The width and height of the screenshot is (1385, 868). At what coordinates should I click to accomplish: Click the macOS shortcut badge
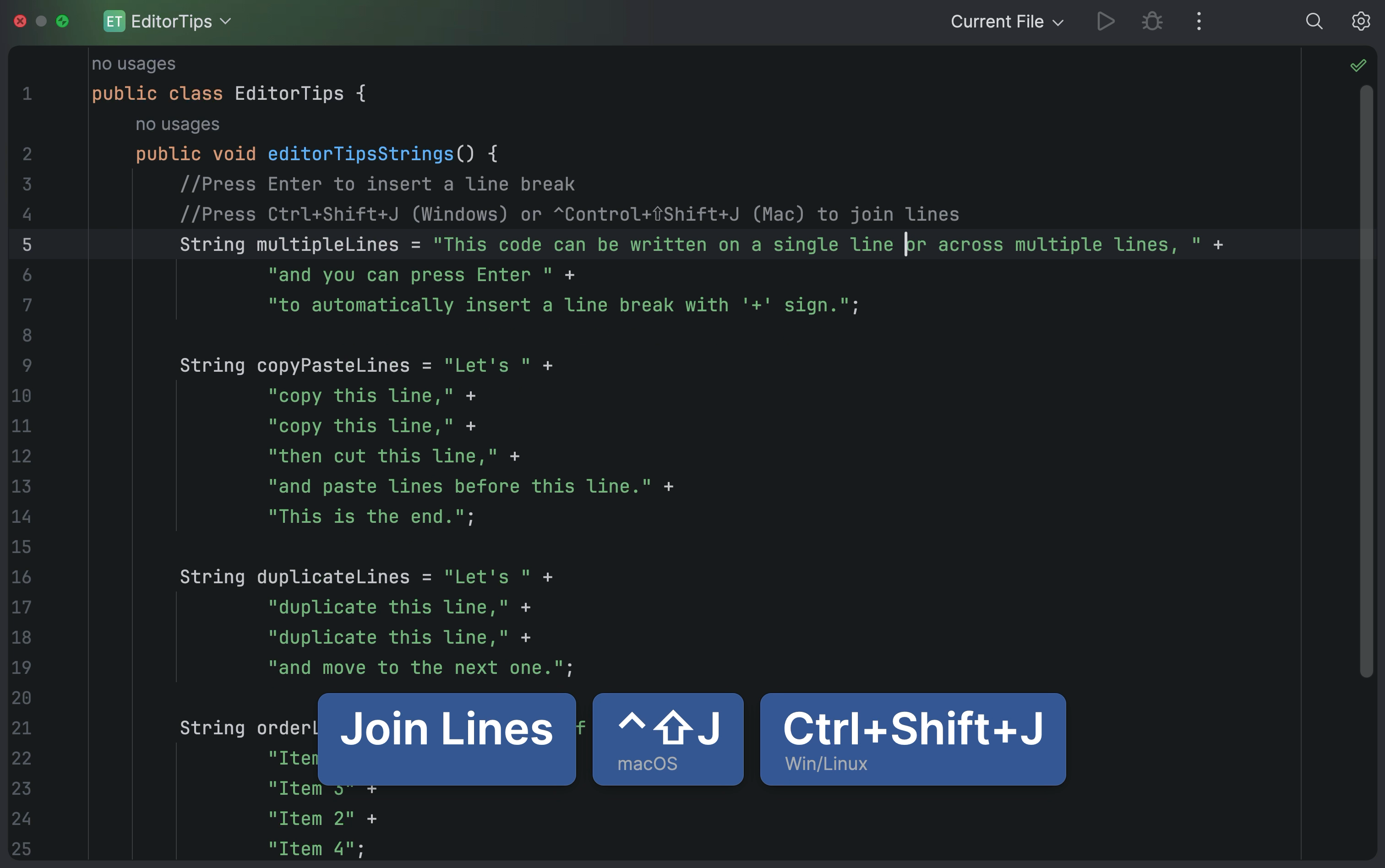[x=668, y=739]
